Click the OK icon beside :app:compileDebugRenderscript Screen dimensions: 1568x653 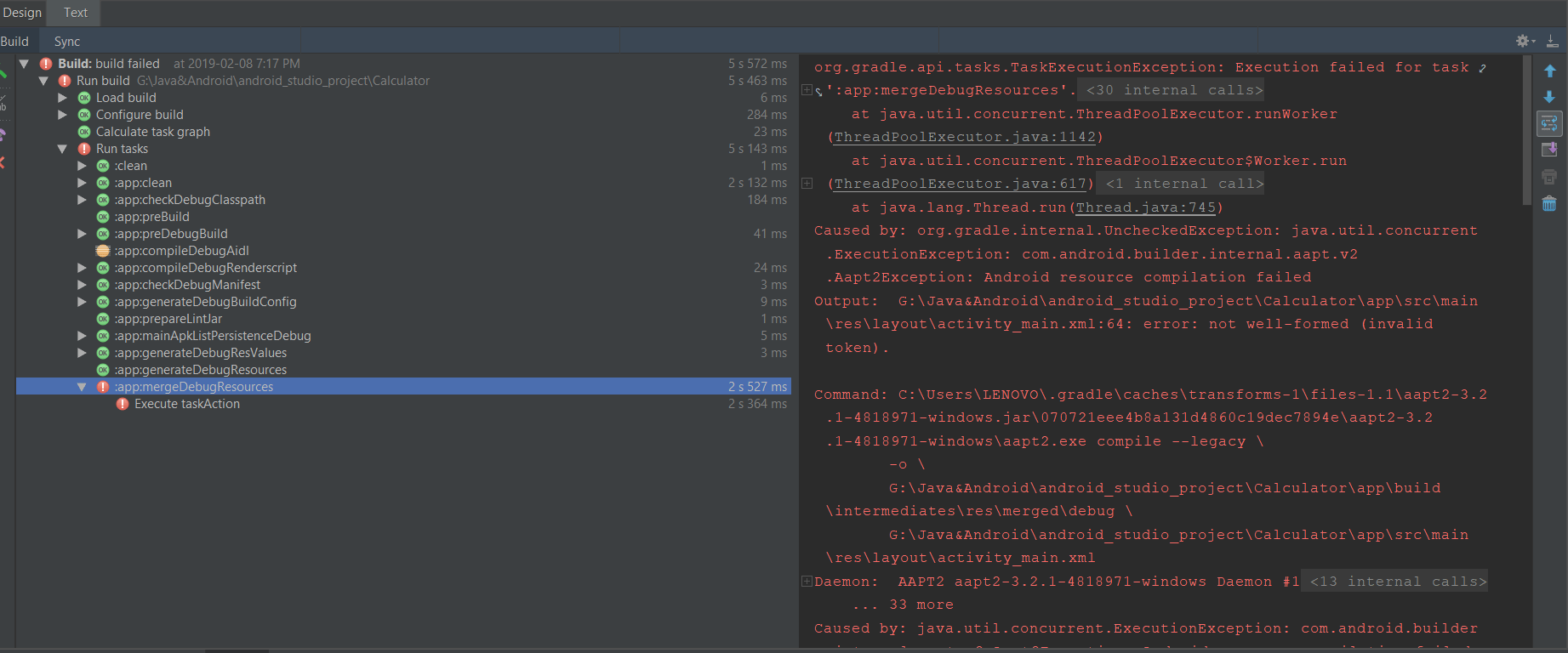tap(103, 268)
